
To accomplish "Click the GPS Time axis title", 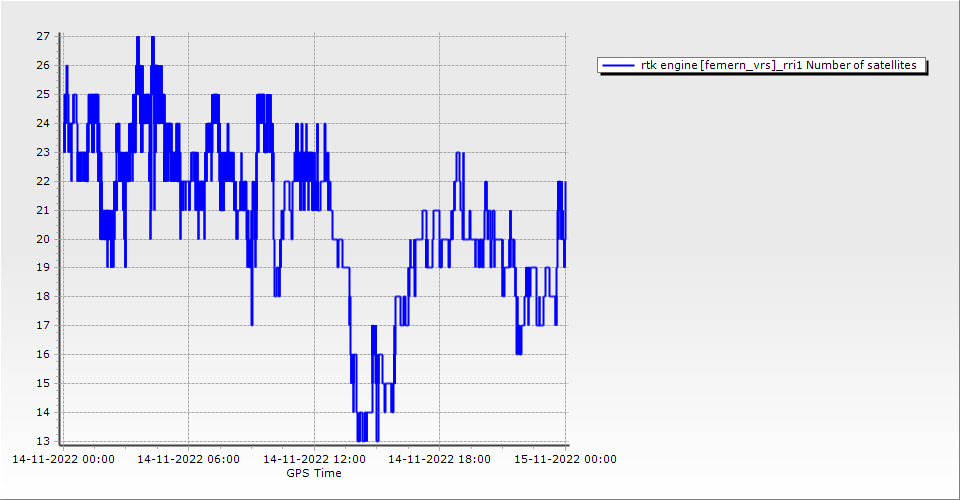I will tap(314, 473).
